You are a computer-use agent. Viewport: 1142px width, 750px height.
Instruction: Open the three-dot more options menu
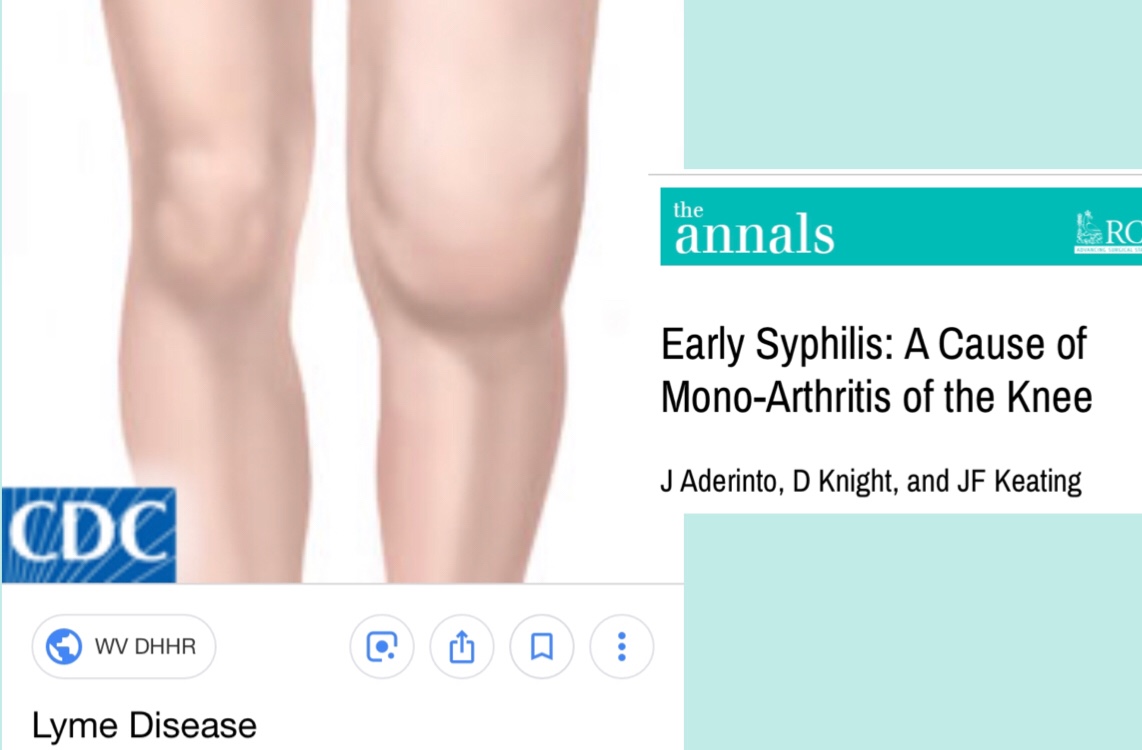[x=622, y=647]
